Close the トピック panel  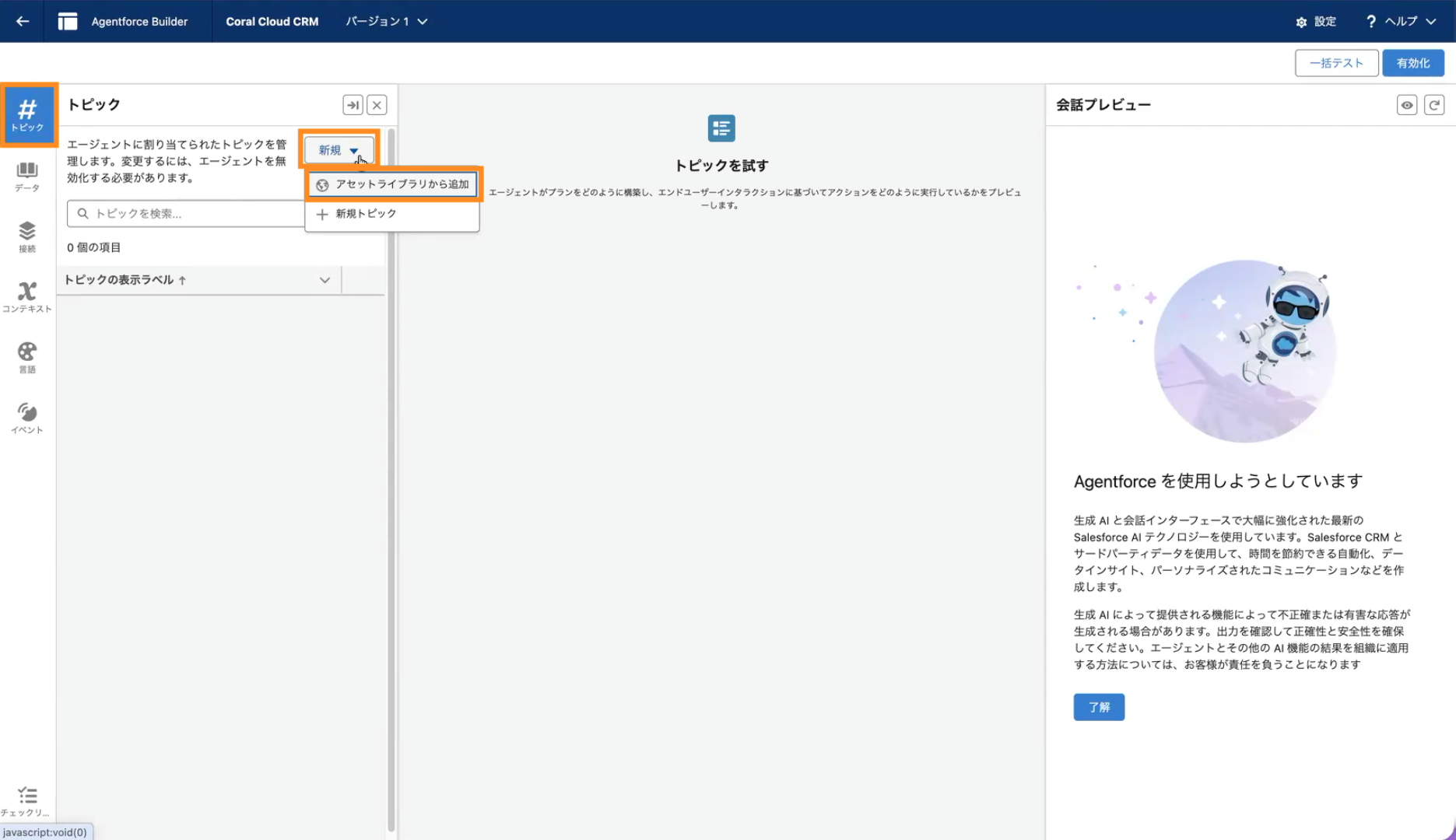(377, 105)
